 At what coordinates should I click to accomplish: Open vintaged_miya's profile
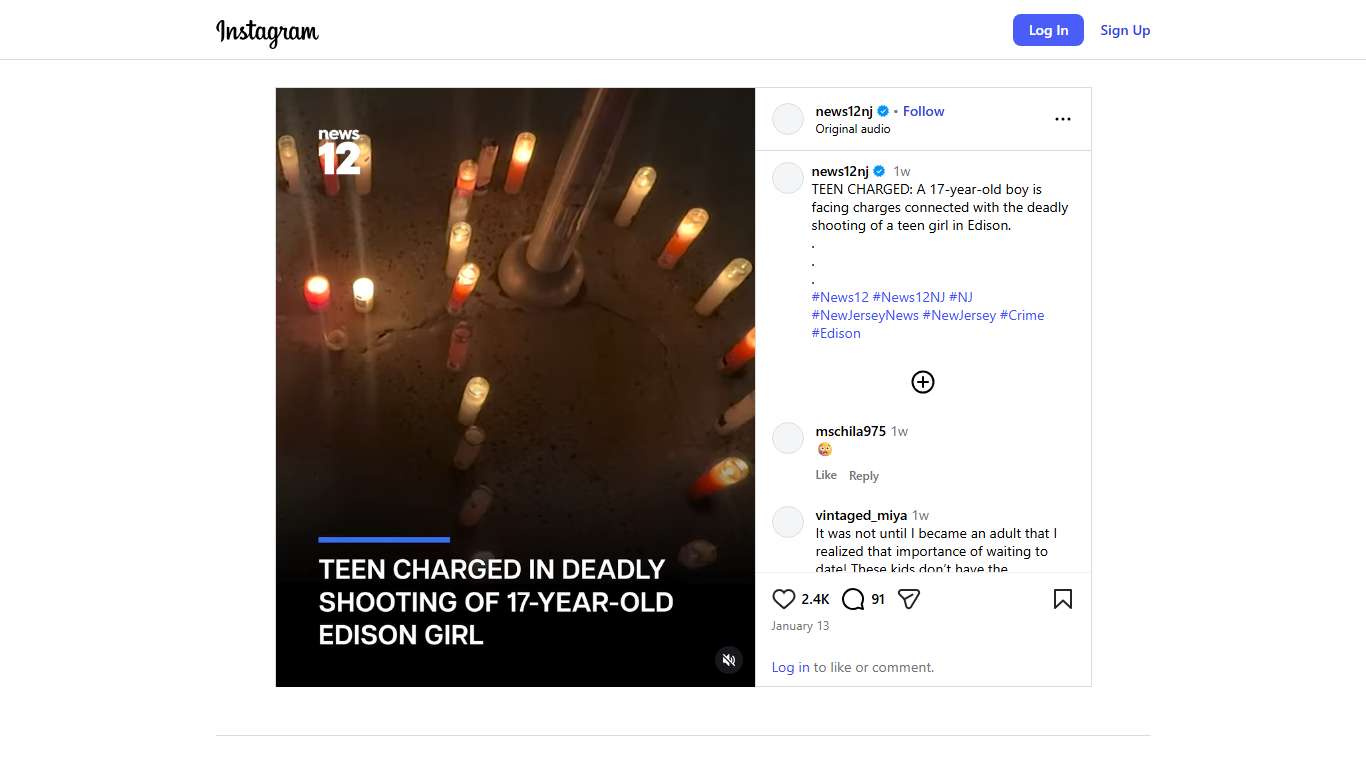[861, 515]
